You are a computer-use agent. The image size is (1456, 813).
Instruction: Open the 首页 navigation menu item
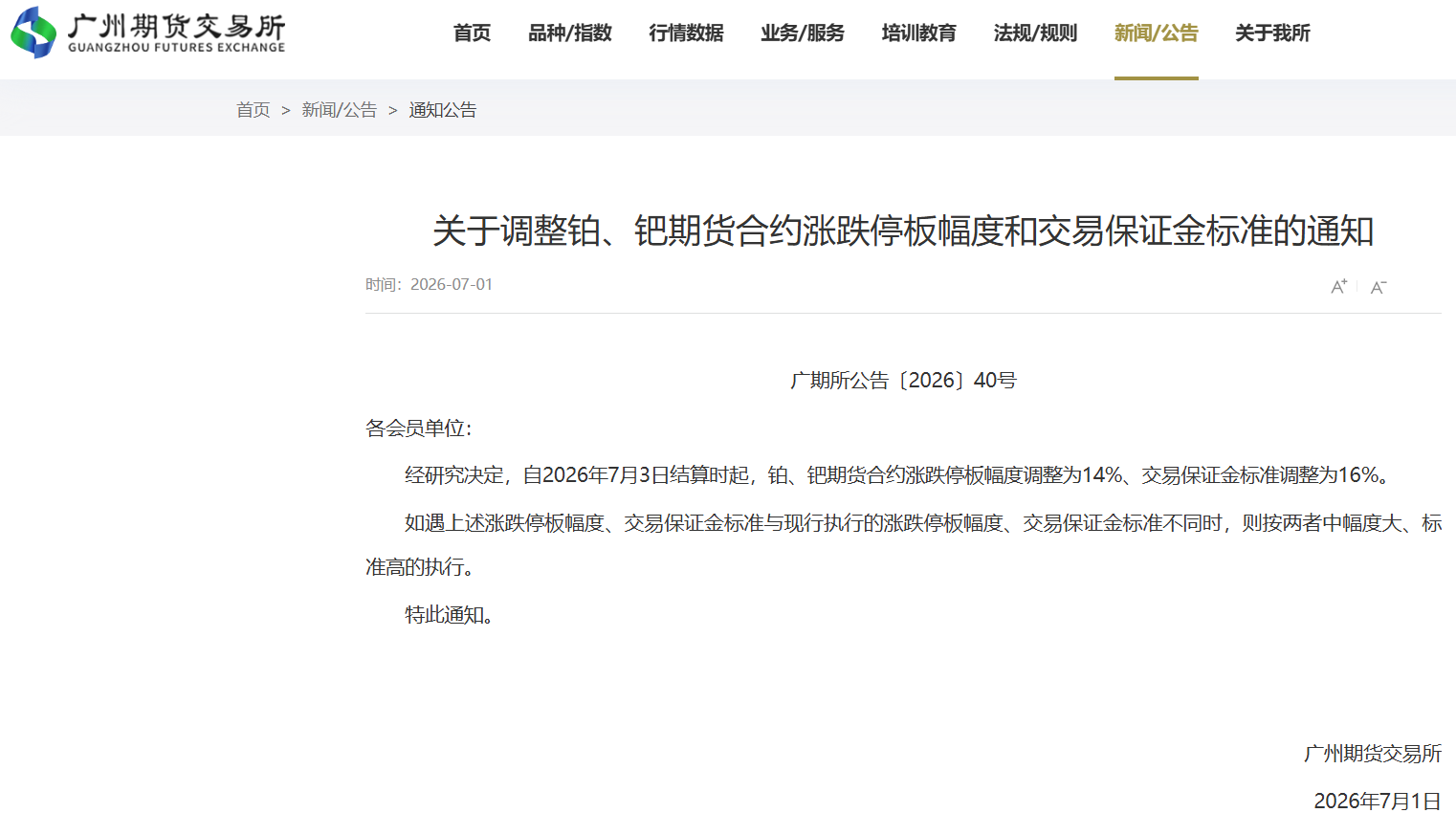pyautogui.click(x=472, y=33)
